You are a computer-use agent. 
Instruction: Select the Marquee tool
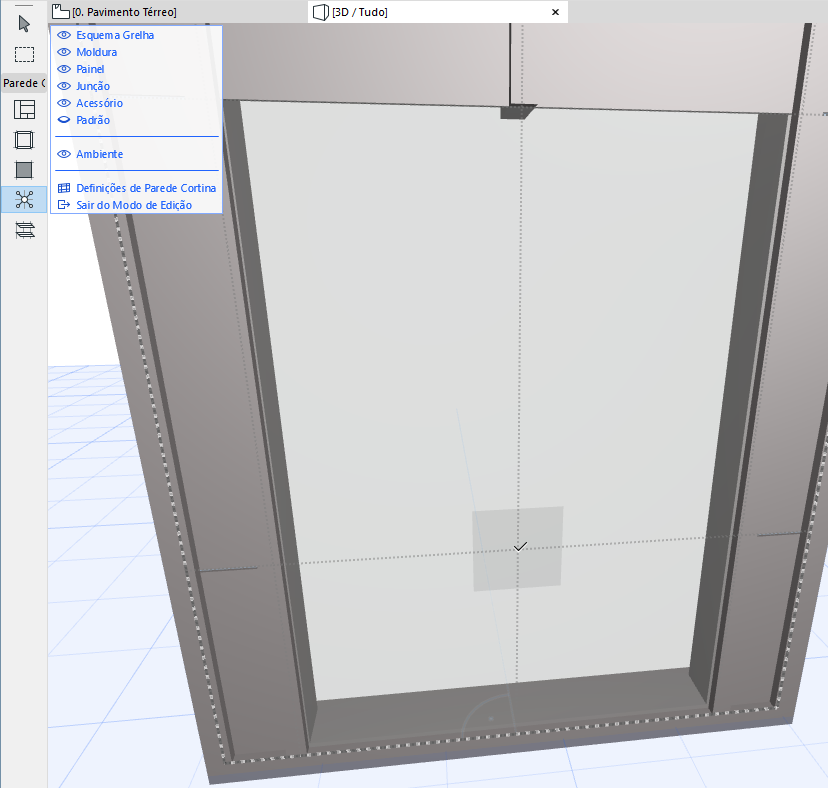[24, 54]
